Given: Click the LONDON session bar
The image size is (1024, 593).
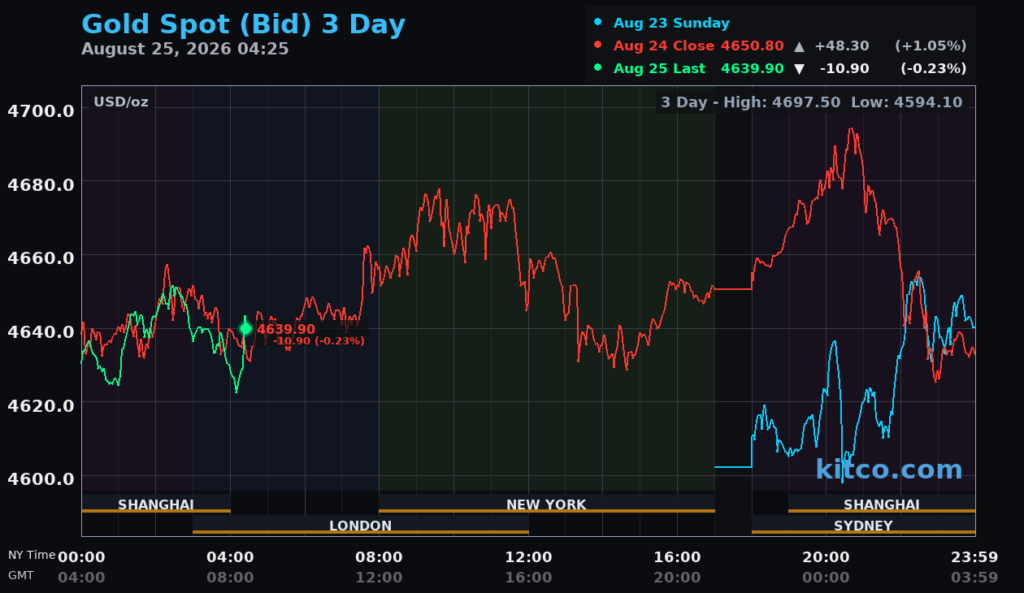Looking at the screenshot, I should (x=360, y=525).
